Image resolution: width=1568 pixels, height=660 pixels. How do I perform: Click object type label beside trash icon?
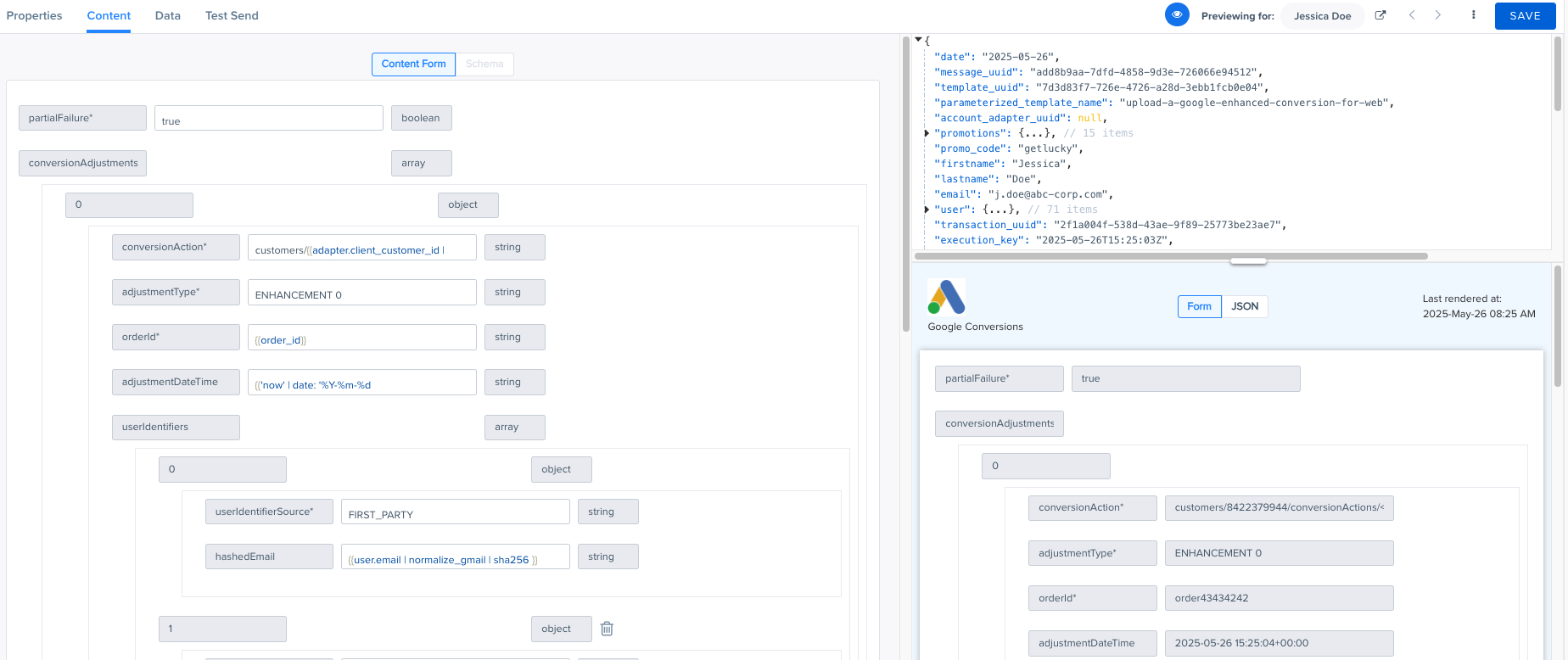(561, 629)
